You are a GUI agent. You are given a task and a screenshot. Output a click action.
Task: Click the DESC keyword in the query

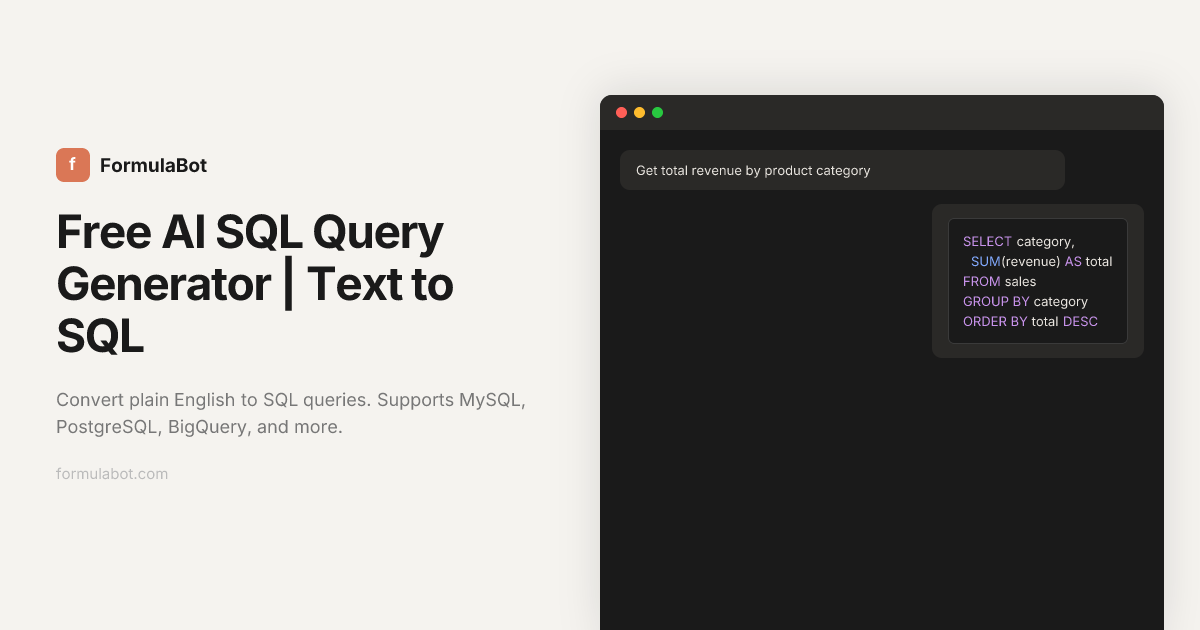tap(1080, 322)
